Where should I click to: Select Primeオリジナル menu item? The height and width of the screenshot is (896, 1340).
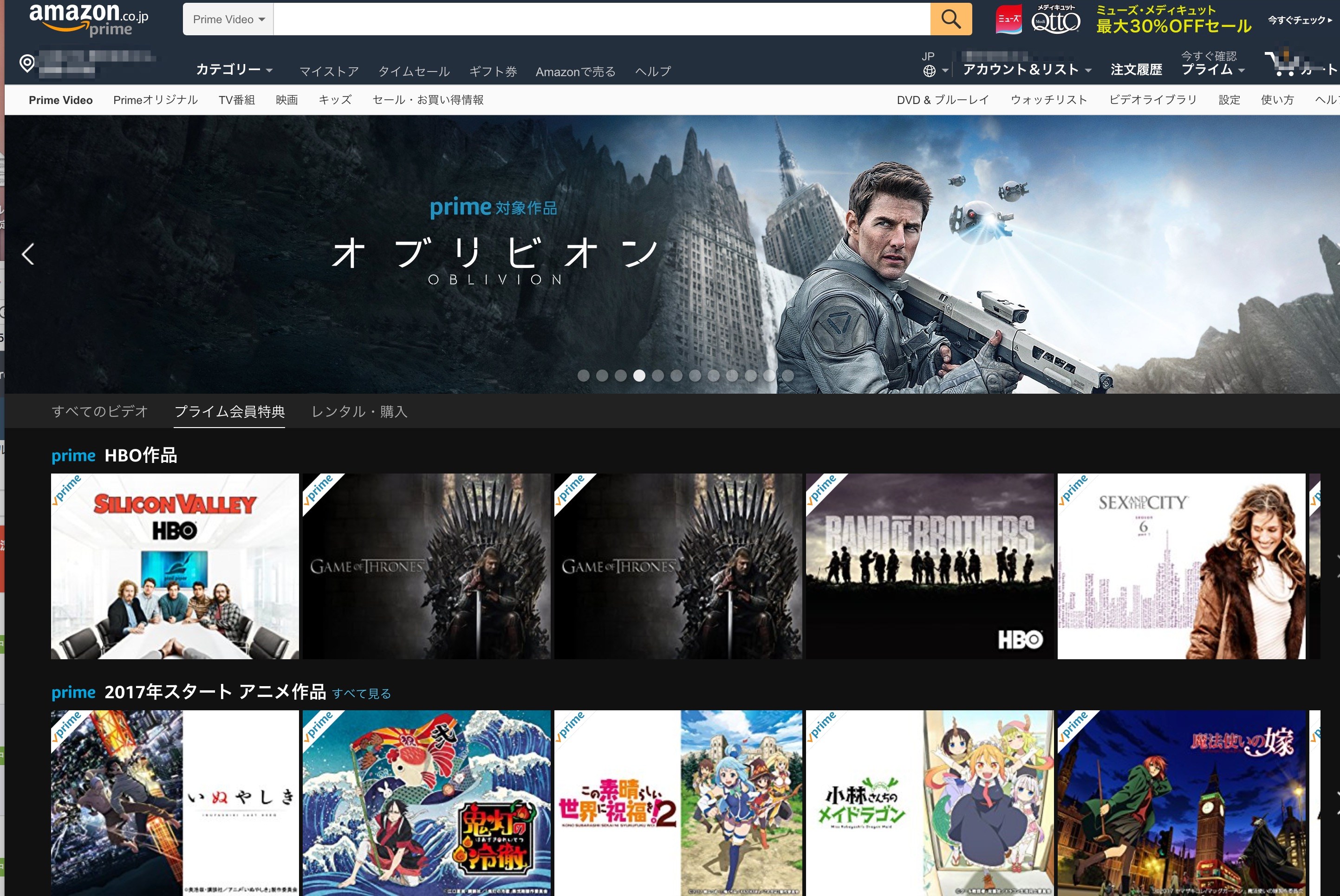pos(156,100)
